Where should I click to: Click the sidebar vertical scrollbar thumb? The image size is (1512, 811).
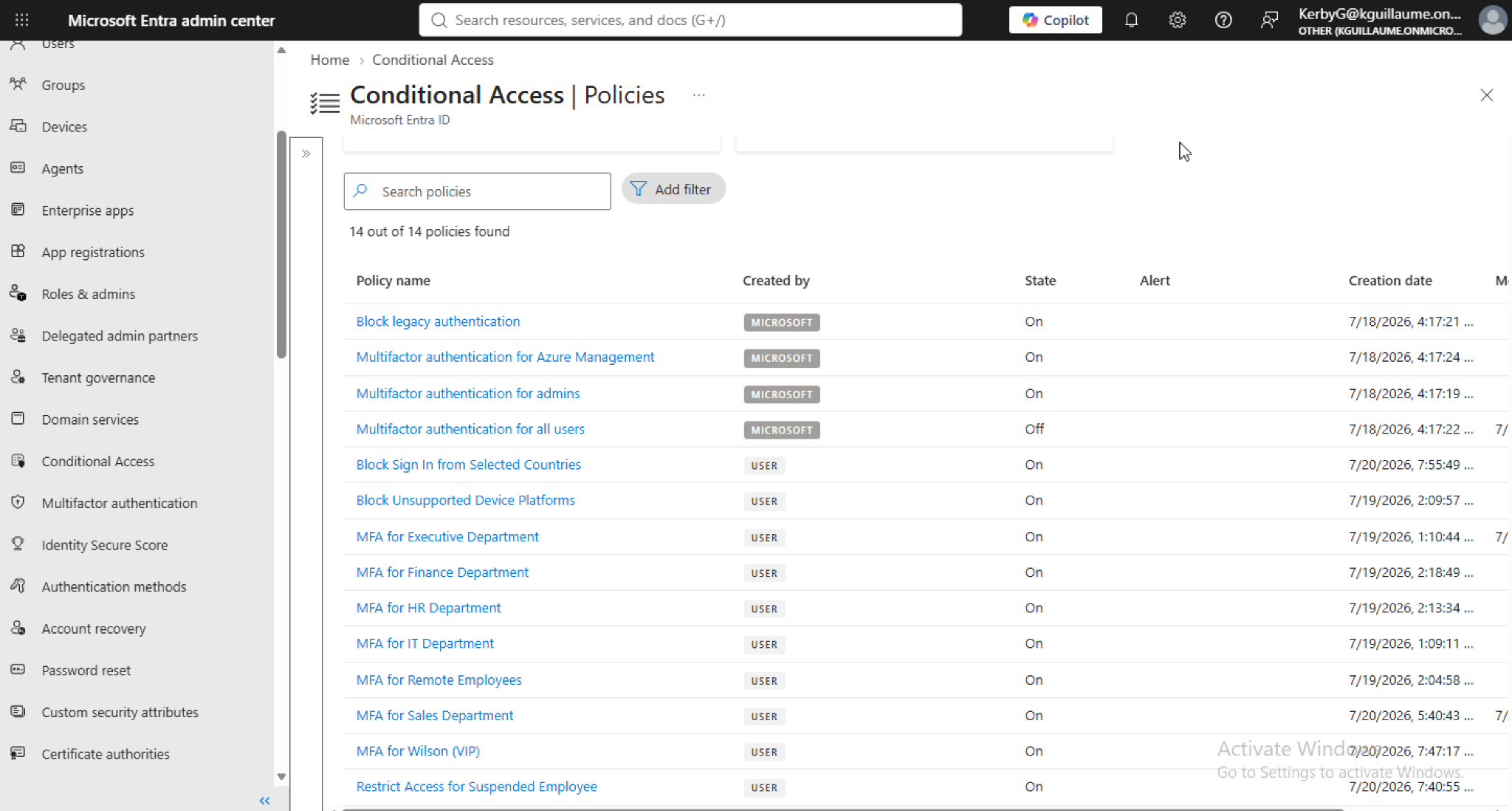281,244
